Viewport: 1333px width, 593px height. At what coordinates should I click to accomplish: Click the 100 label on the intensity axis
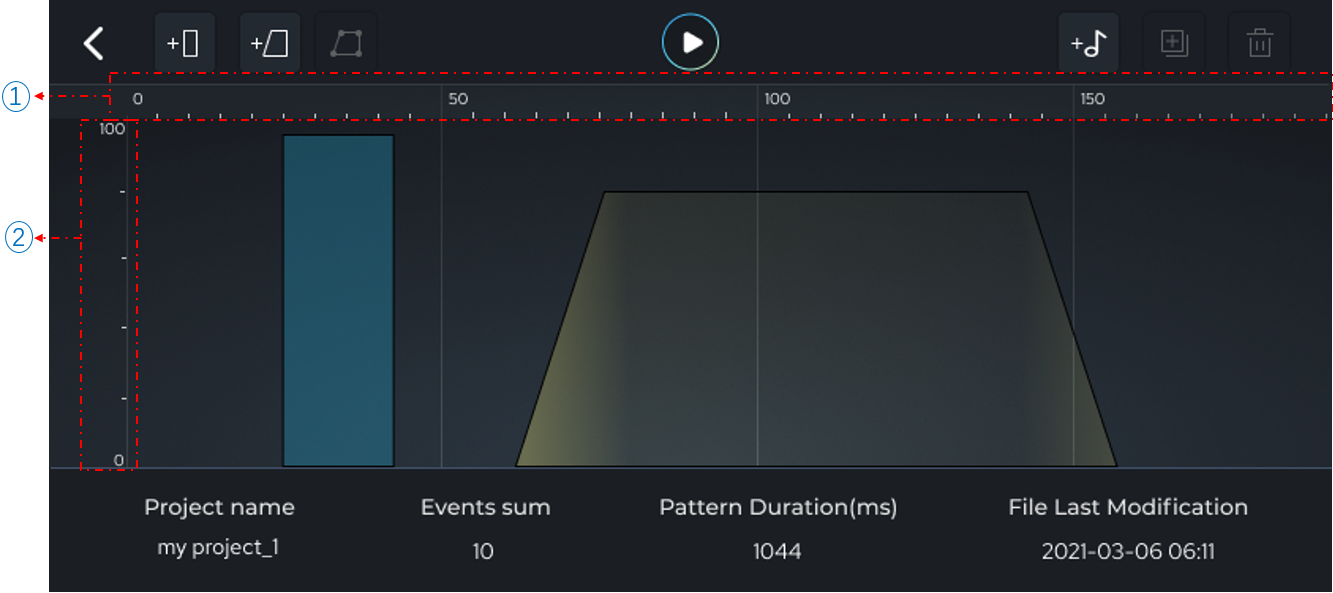(112, 129)
